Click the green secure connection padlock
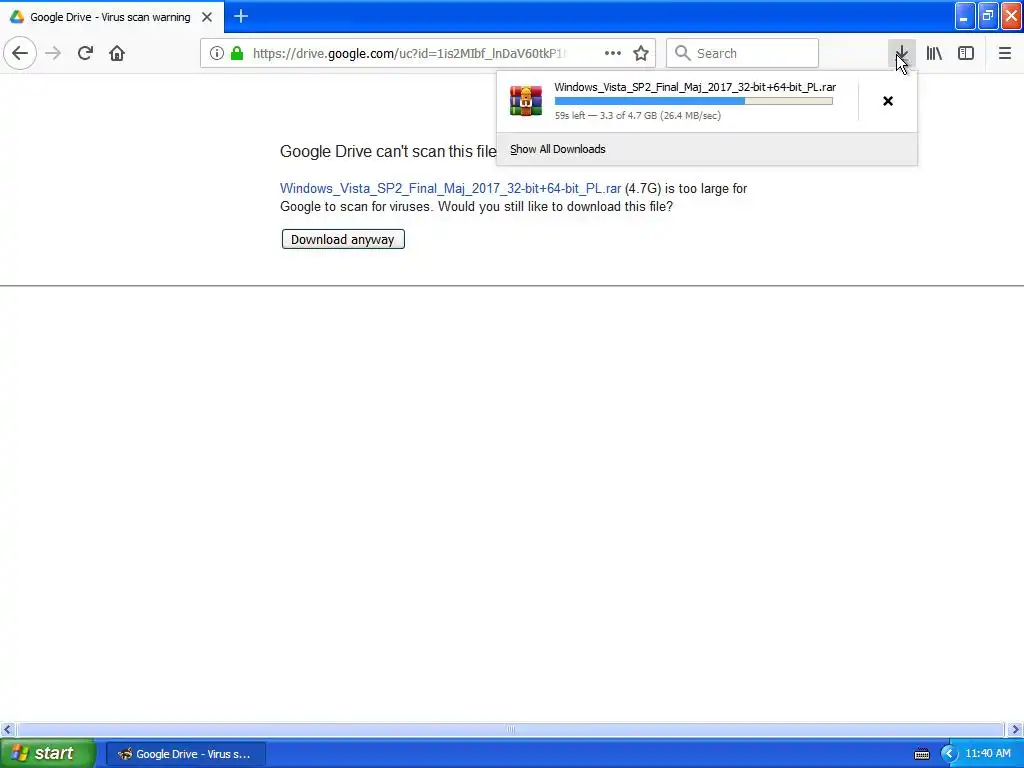This screenshot has height=768, width=1024. [x=237, y=53]
